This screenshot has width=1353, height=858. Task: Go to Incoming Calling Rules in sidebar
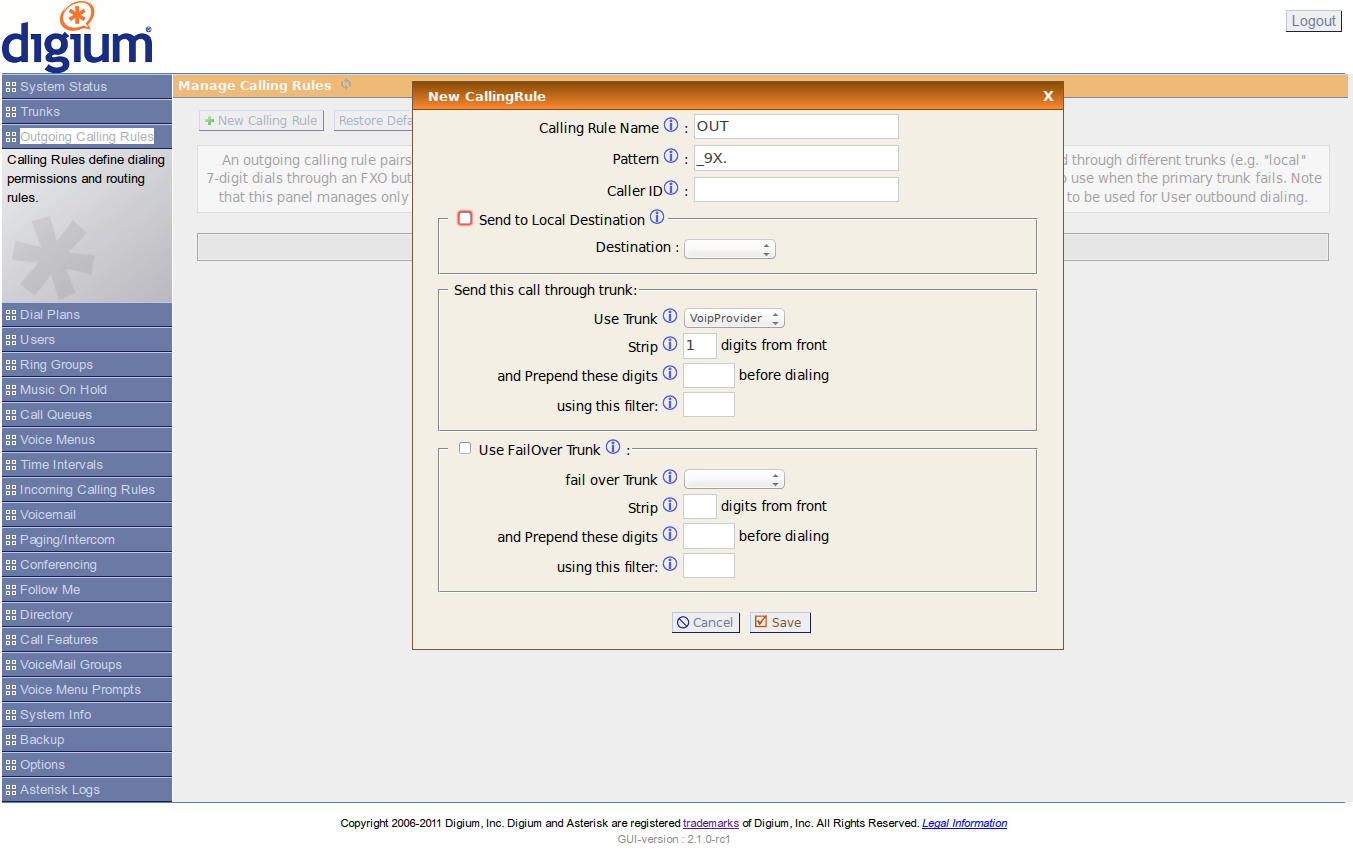point(87,490)
